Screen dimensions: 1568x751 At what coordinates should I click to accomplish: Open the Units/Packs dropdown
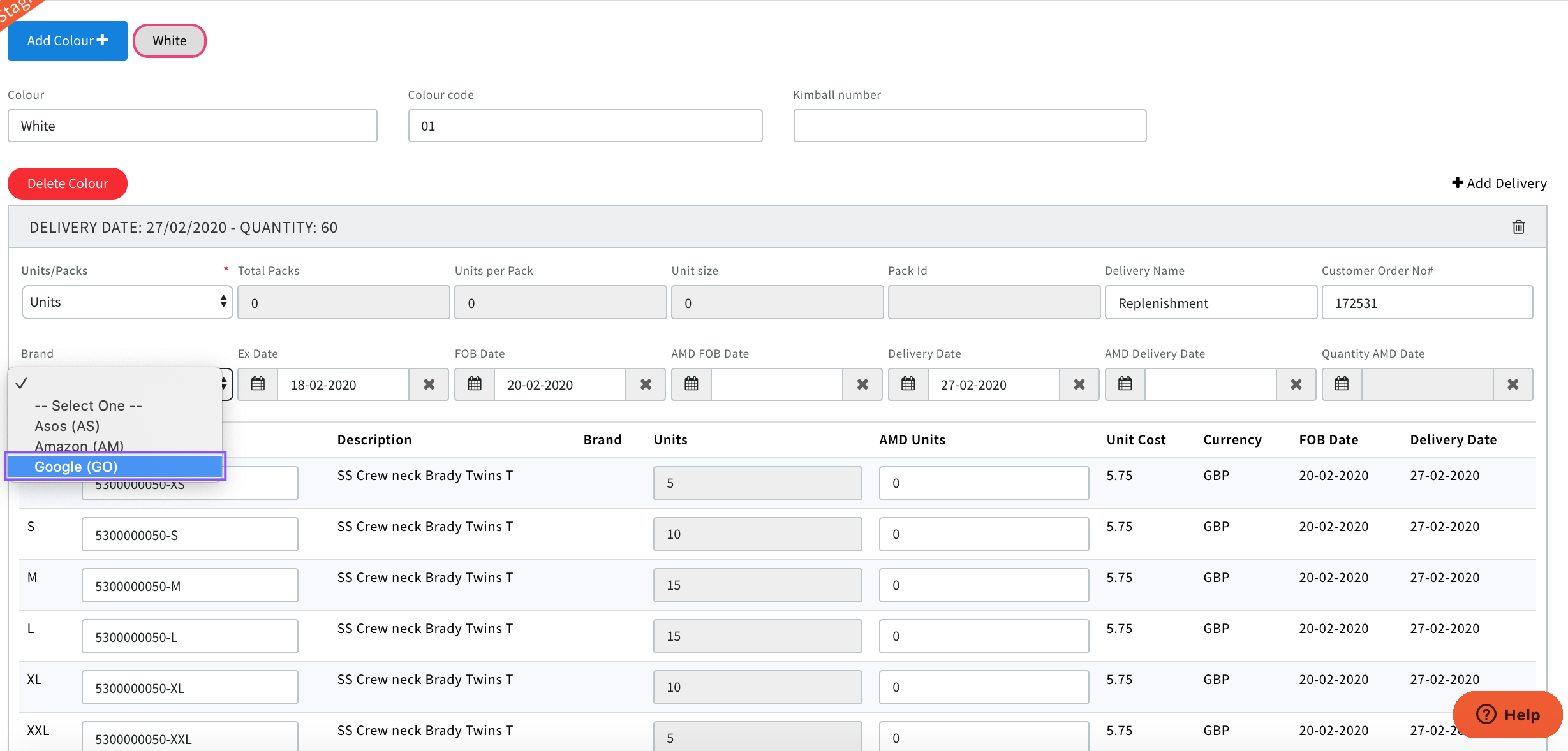[x=127, y=302]
